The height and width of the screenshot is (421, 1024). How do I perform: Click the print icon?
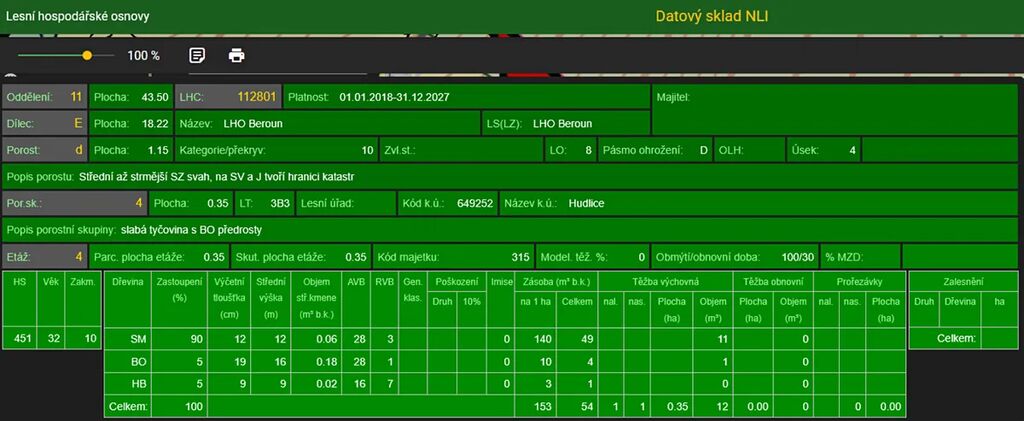[x=236, y=55]
